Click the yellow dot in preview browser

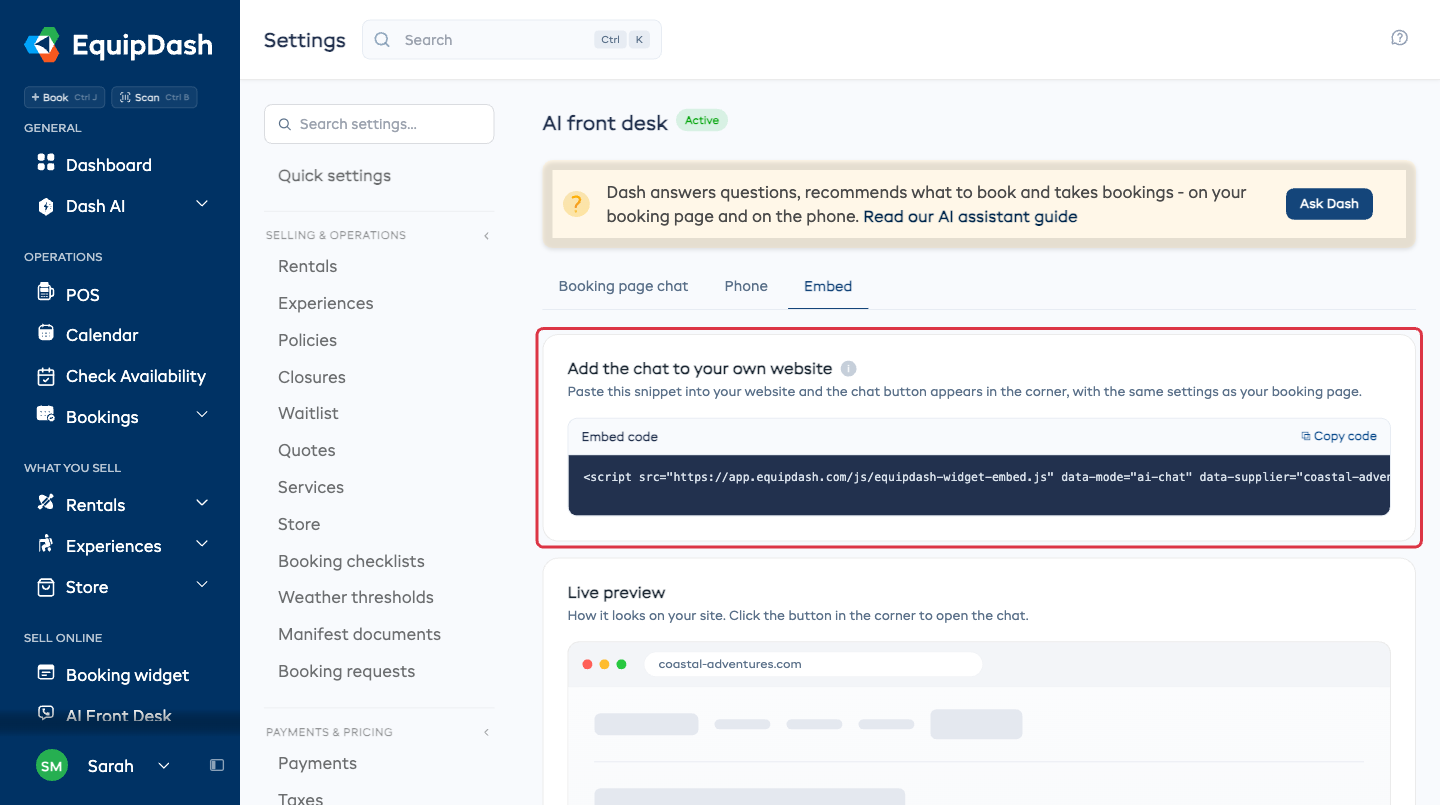(605, 664)
